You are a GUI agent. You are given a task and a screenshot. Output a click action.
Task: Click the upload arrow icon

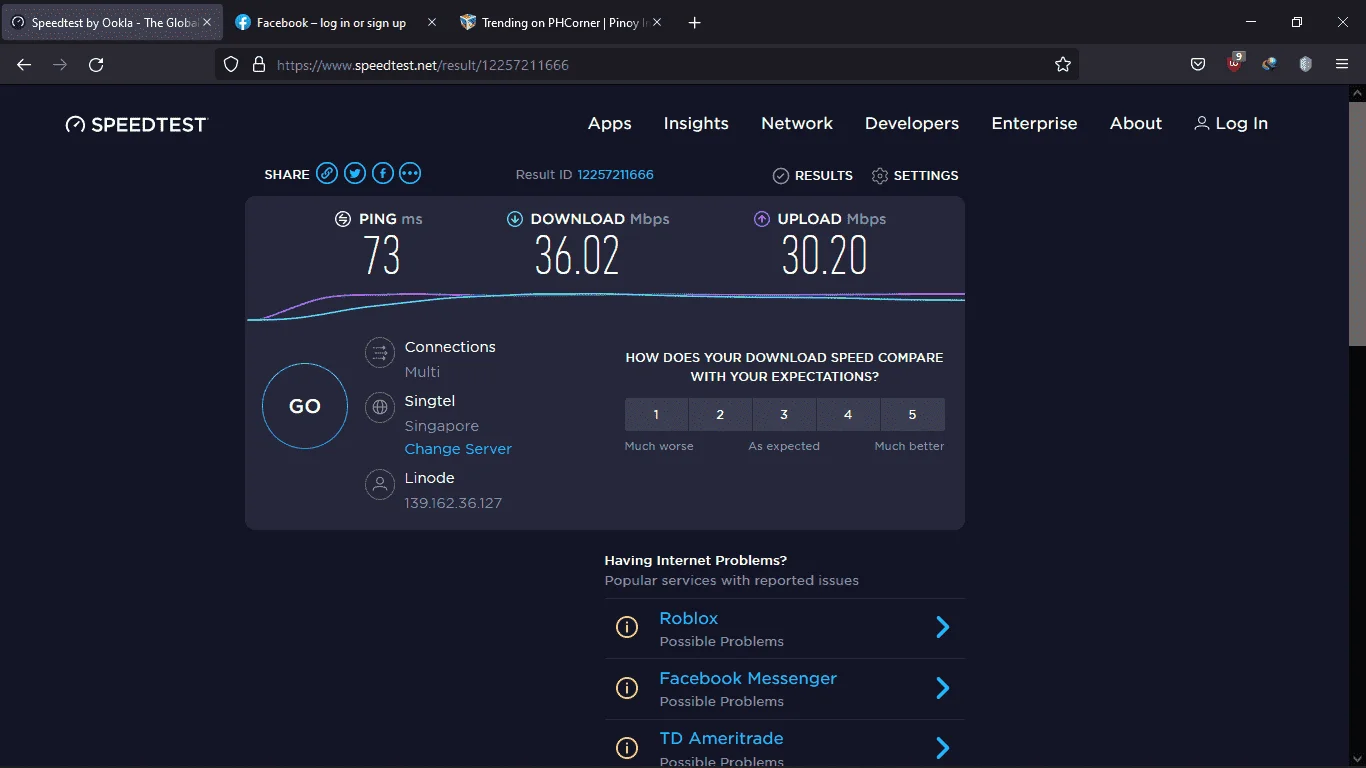click(x=762, y=219)
